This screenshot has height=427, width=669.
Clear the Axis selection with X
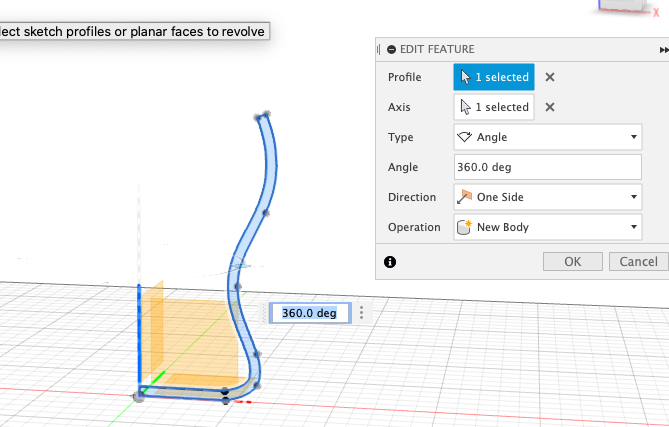tap(550, 107)
